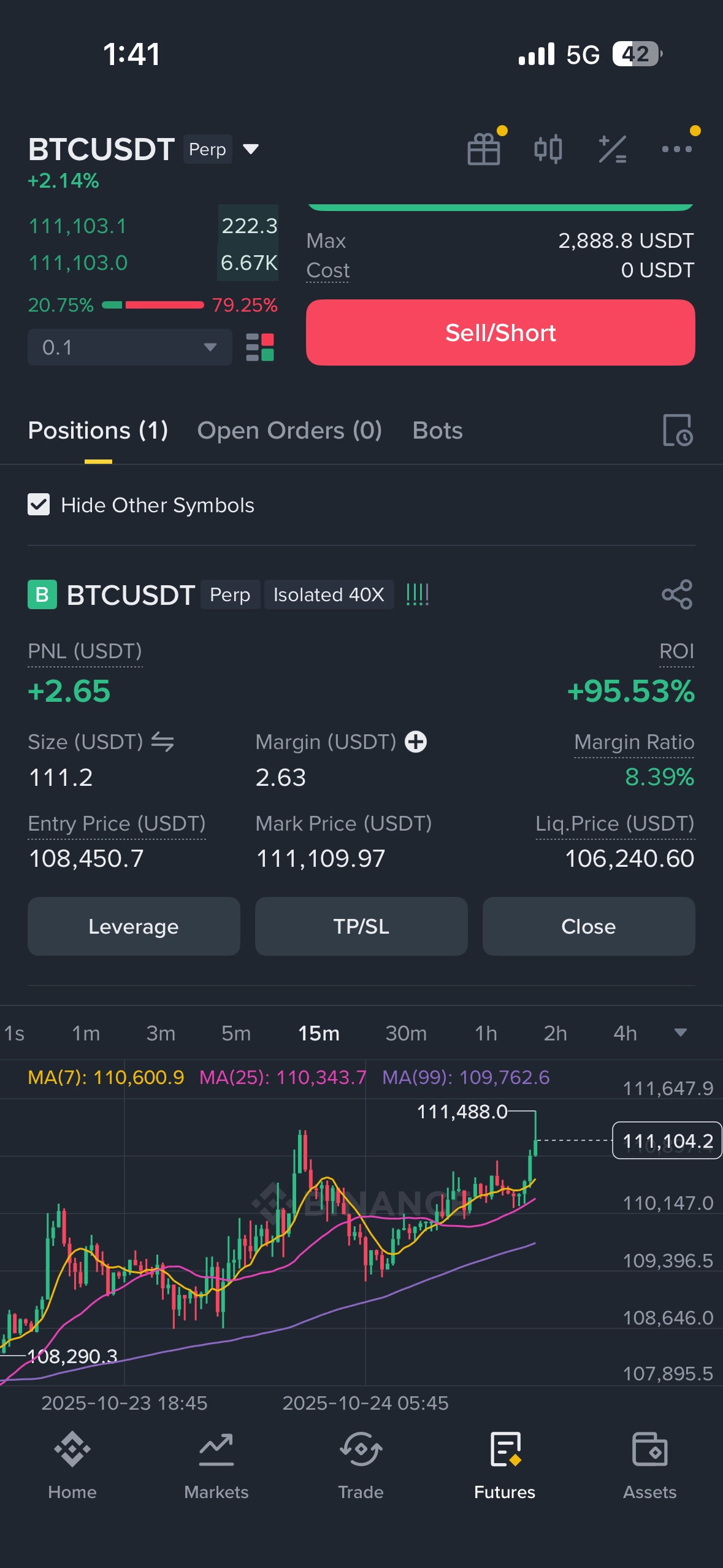Open the percent calculator icon
This screenshot has height=1568, width=723.
point(612,149)
